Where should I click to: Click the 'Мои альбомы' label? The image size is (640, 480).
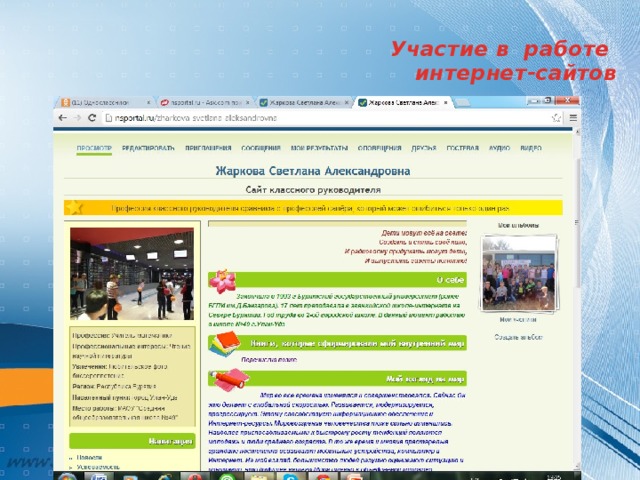tap(518, 225)
